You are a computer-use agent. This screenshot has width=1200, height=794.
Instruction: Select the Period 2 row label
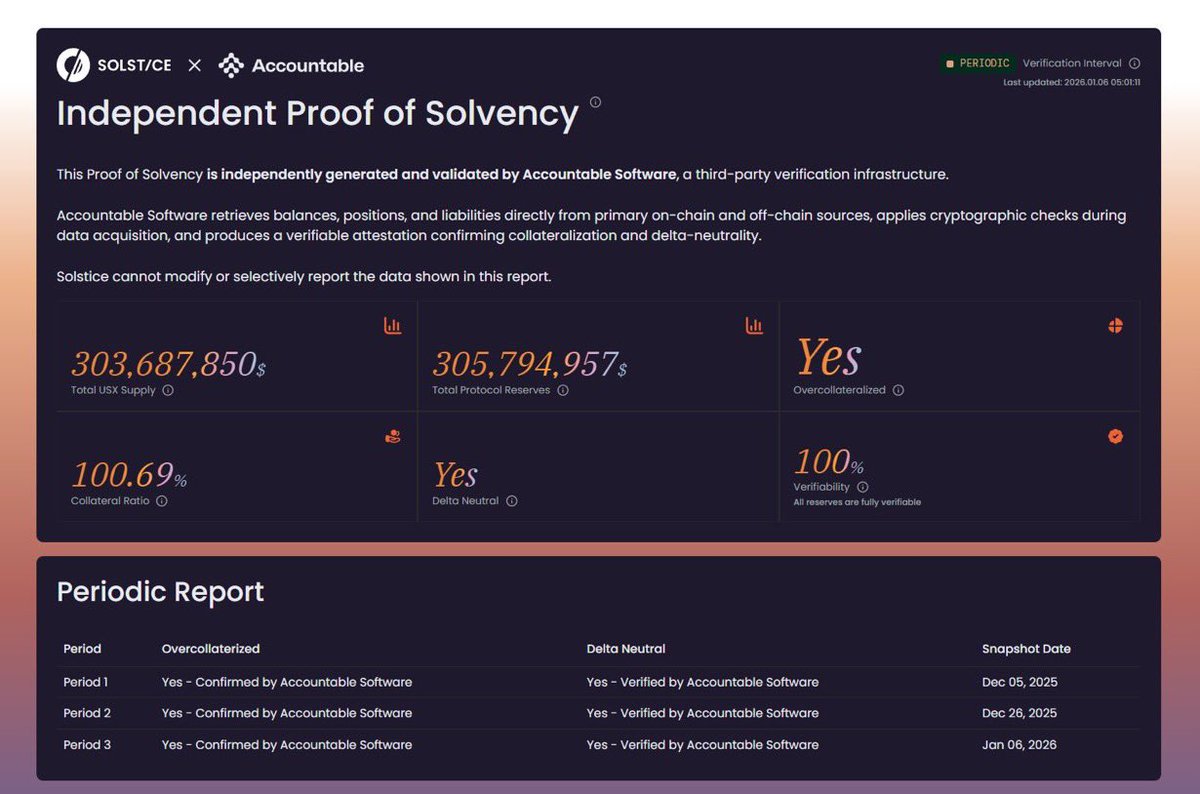(87, 713)
